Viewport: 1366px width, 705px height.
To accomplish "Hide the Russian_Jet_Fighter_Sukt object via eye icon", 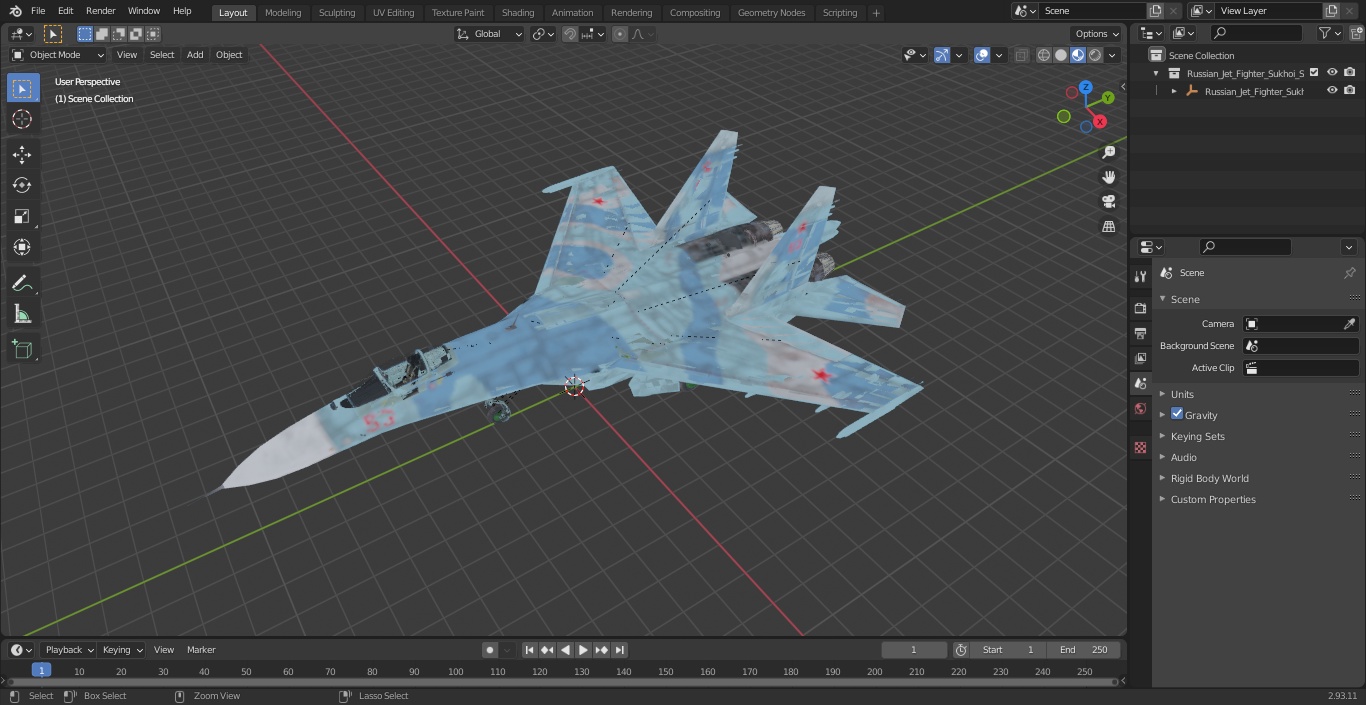I will pos(1332,90).
